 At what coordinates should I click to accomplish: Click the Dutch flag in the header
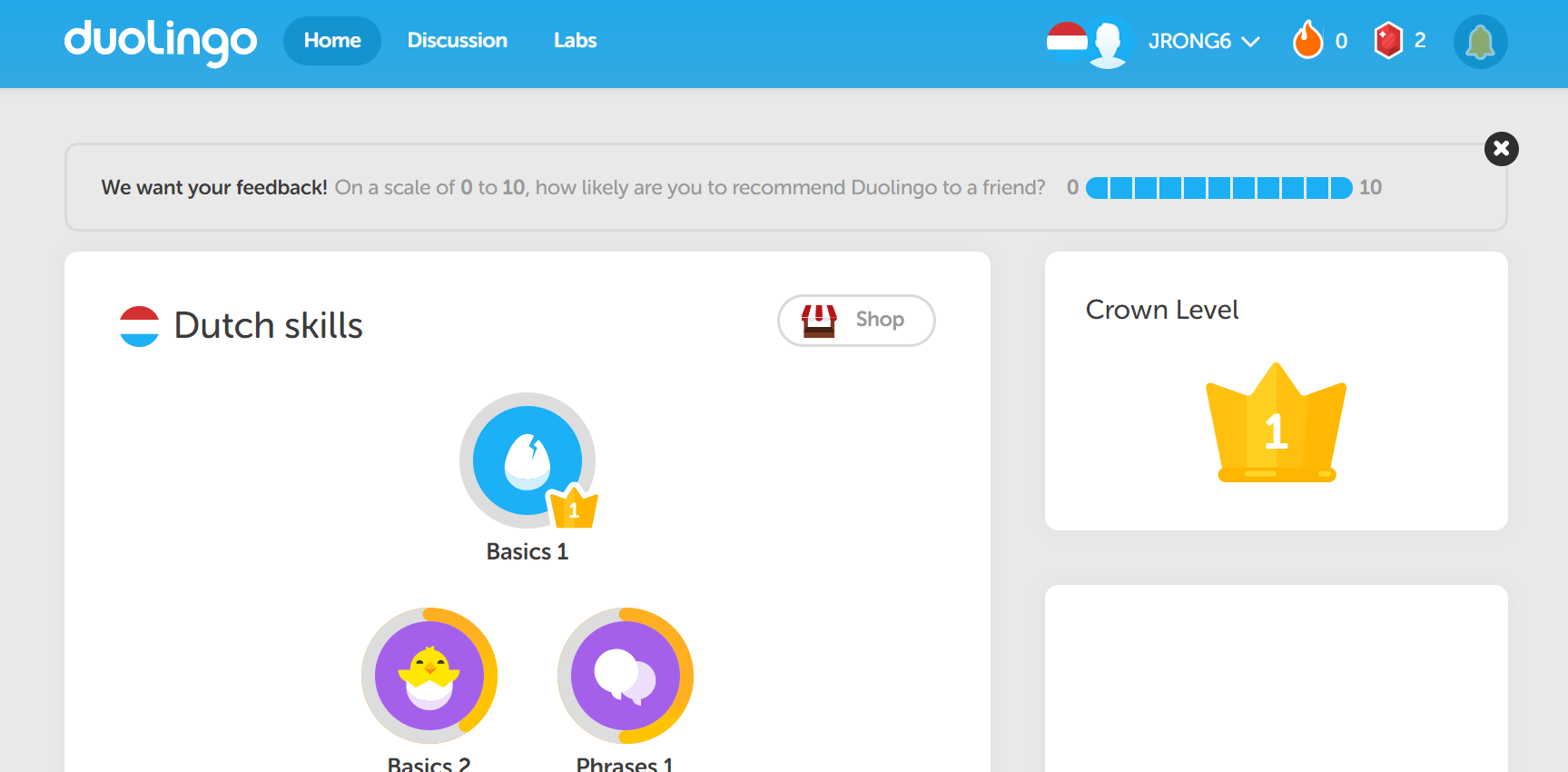1067,41
